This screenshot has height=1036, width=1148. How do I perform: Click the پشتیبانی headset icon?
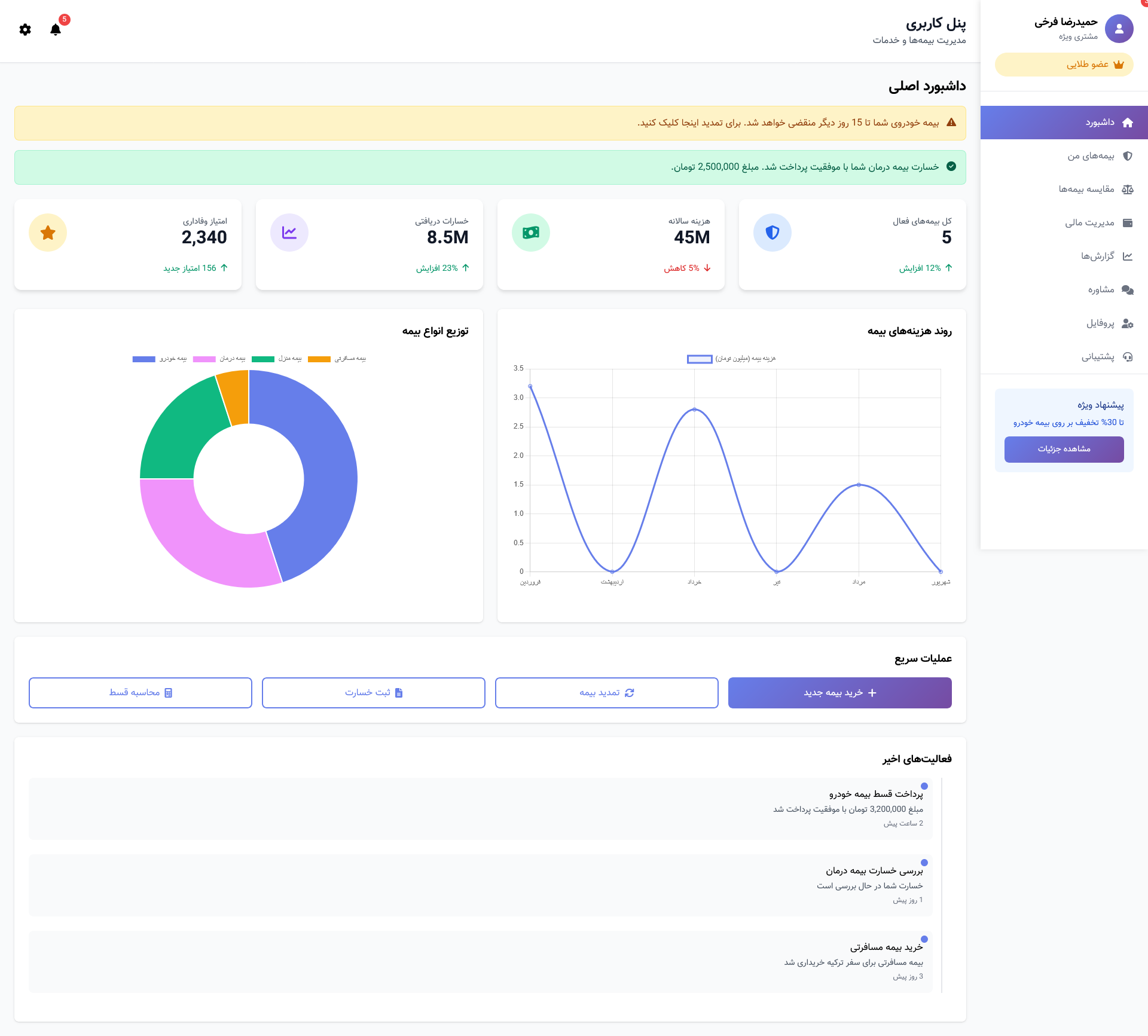1128,357
